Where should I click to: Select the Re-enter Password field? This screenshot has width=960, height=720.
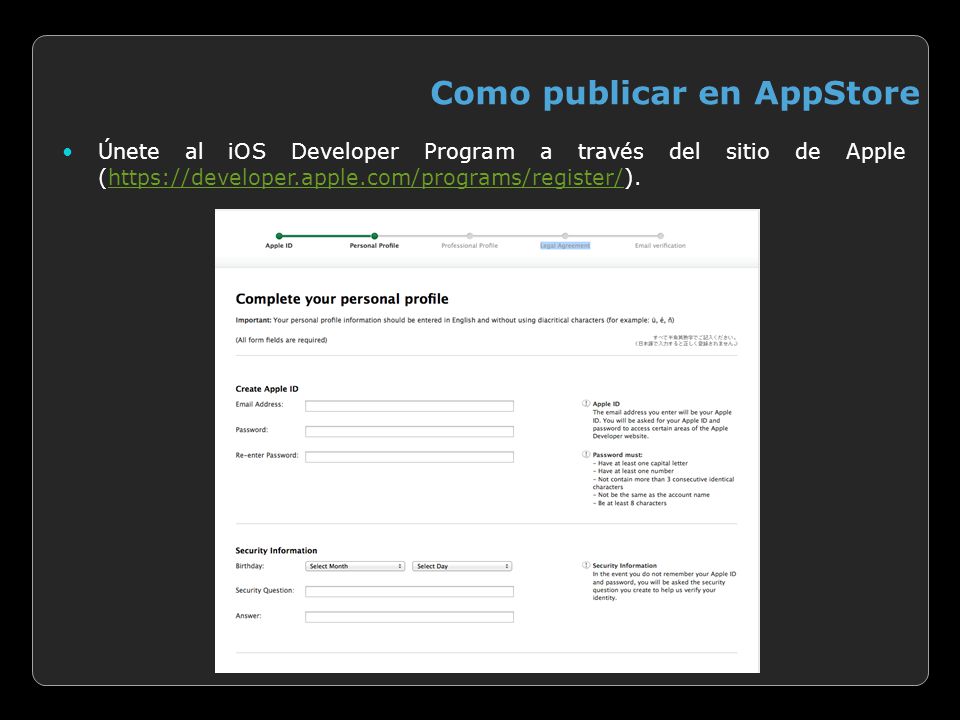tap(409, 457)
